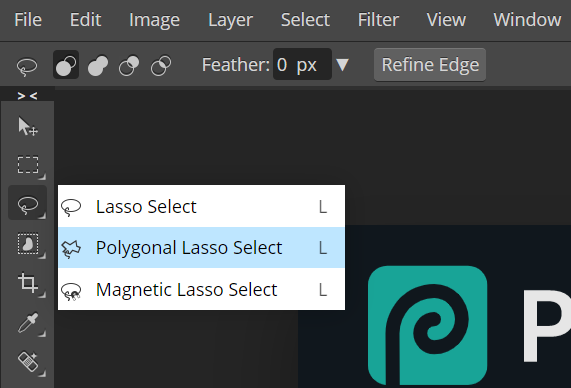The image size is (571, 388).
Task: Switch to the add to selection mode
Action: pyautogui.click(x=98, y=65)
